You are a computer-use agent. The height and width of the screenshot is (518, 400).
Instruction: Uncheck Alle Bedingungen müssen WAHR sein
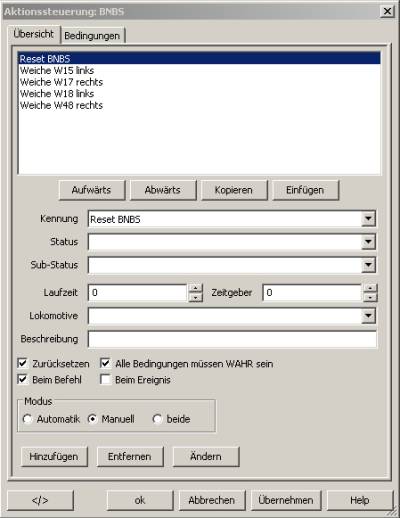coord(105,363)
